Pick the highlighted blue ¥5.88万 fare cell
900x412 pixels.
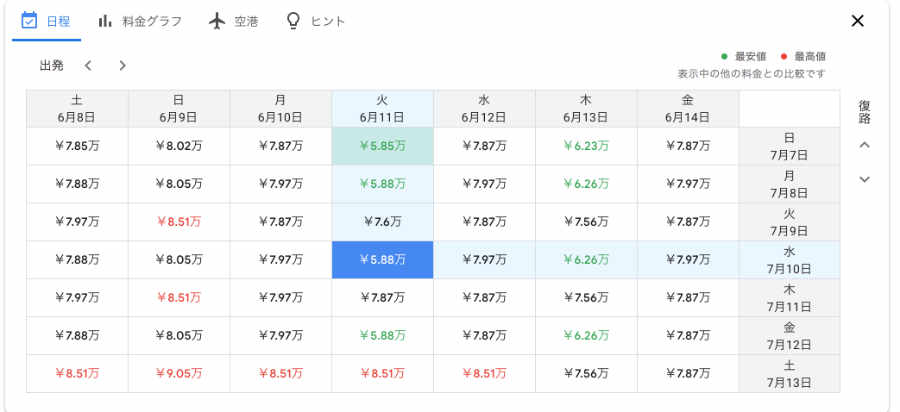[x=382, y=260]
